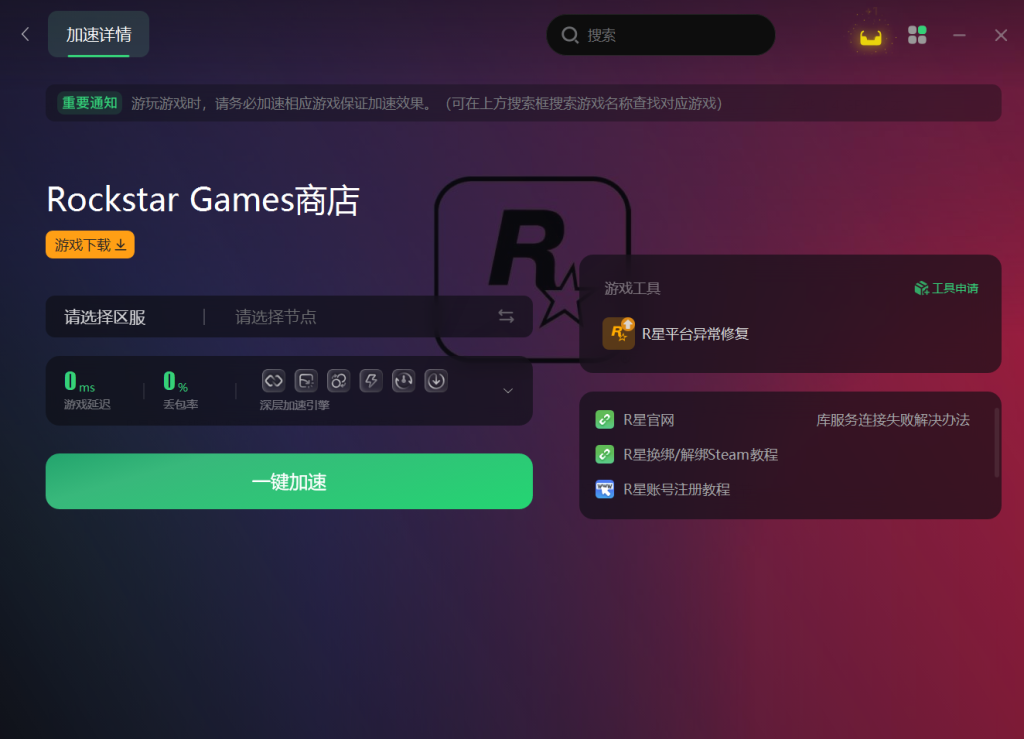
Task: Click the links panel scrollbar
Action: (997, 443)
